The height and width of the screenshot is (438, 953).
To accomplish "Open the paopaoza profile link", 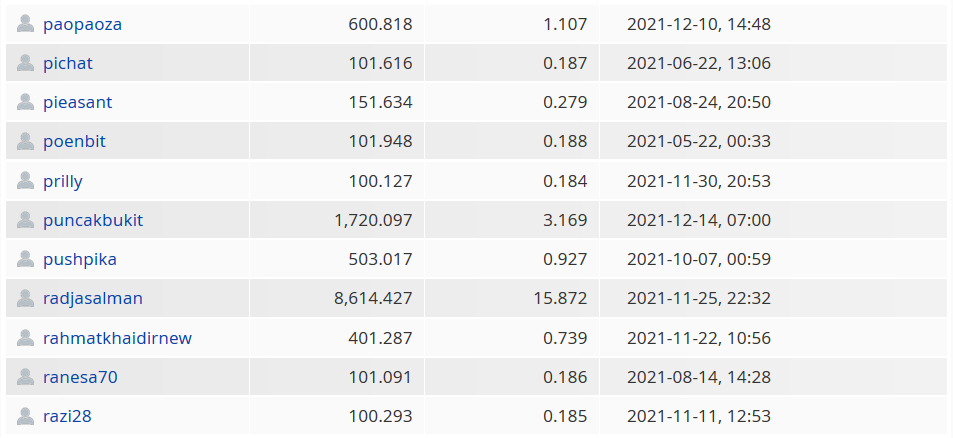I will click(x=82, y=25).
